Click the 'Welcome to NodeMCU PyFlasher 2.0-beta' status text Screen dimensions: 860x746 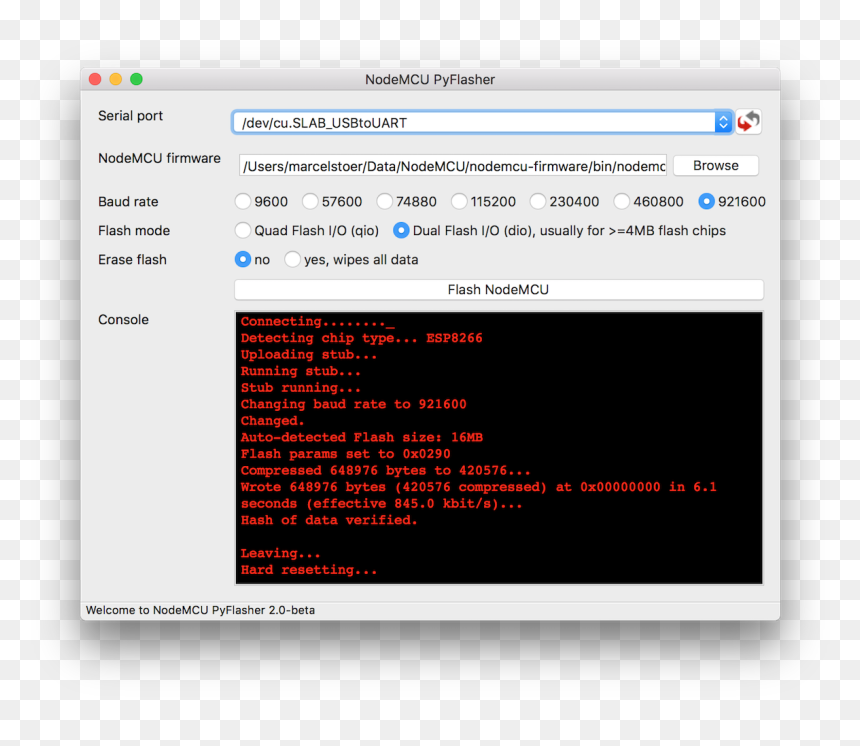[x=200, y=610]
